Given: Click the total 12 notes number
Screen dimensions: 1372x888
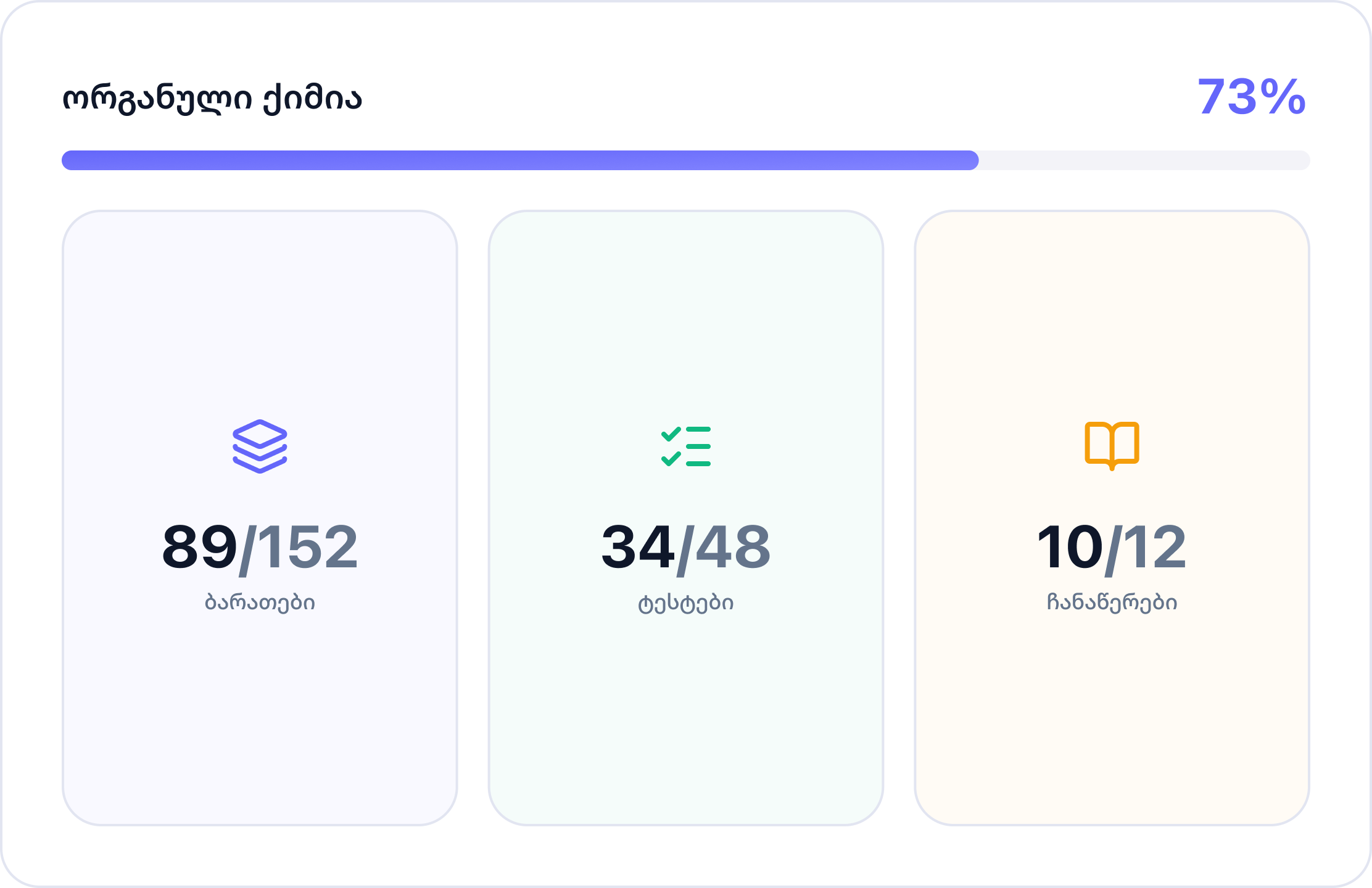Looking at the screenshot, I should point(1154,547).
